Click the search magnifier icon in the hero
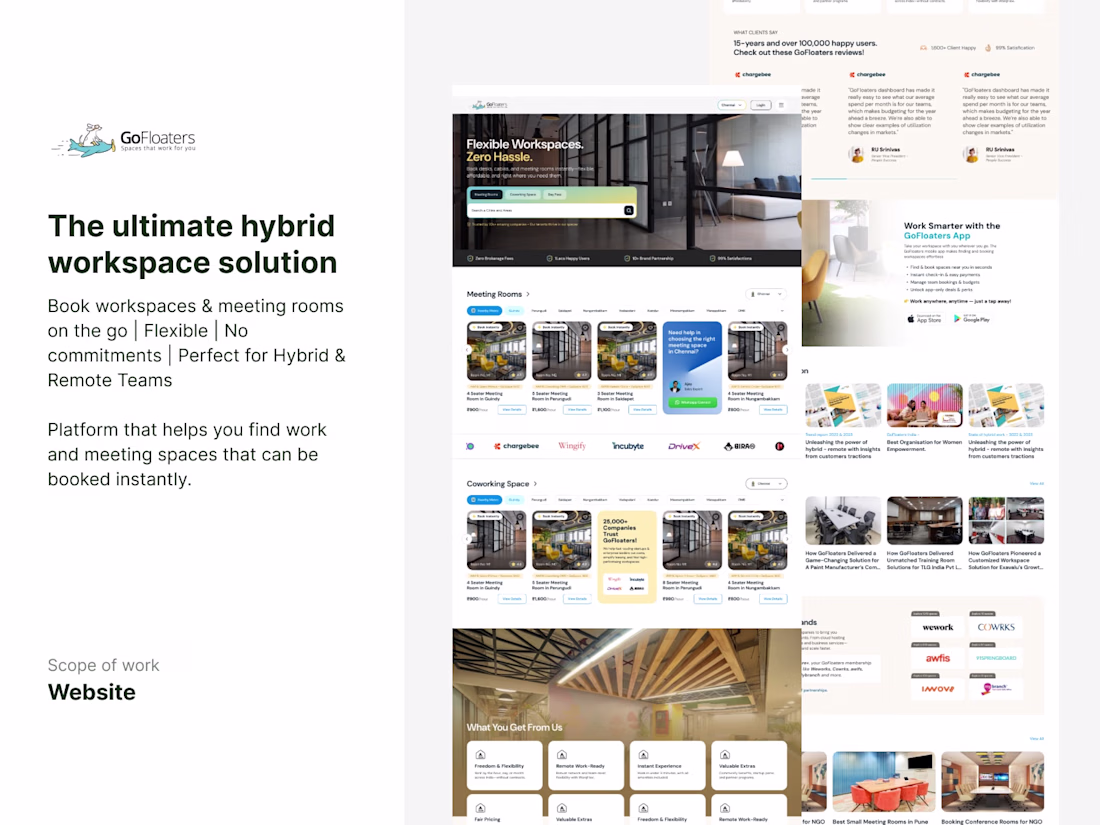This screenshot has height=825, width=1100. click(629, 210)
